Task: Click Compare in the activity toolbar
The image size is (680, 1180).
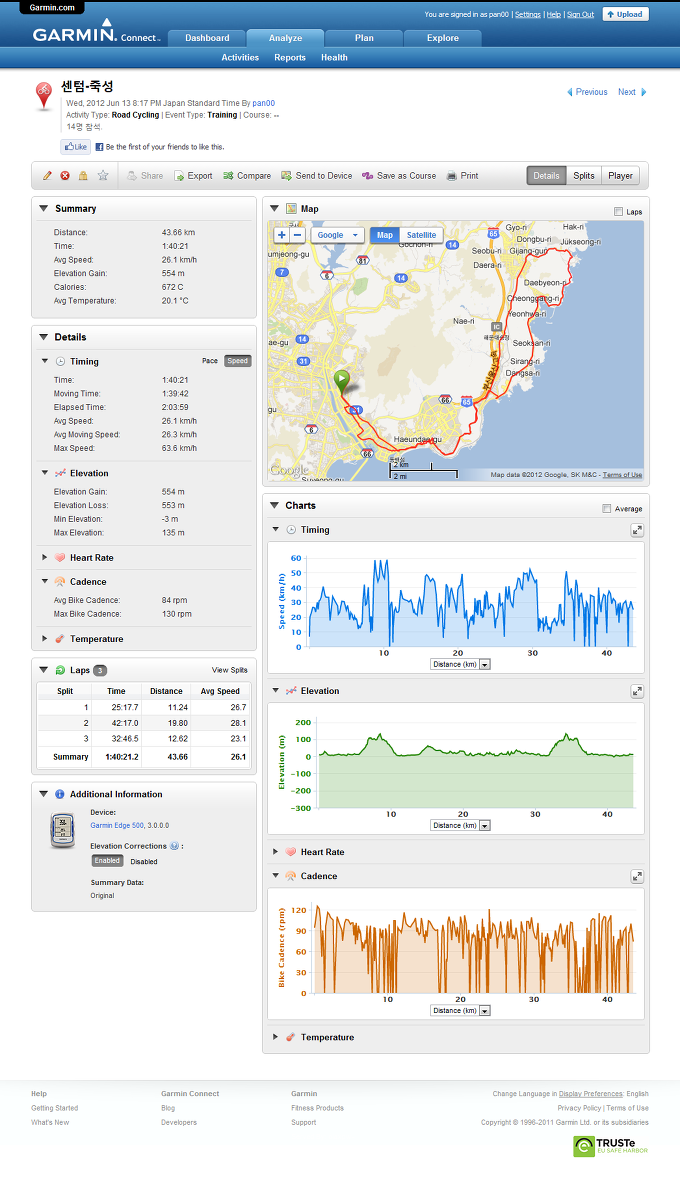Action: pos(247,175)
